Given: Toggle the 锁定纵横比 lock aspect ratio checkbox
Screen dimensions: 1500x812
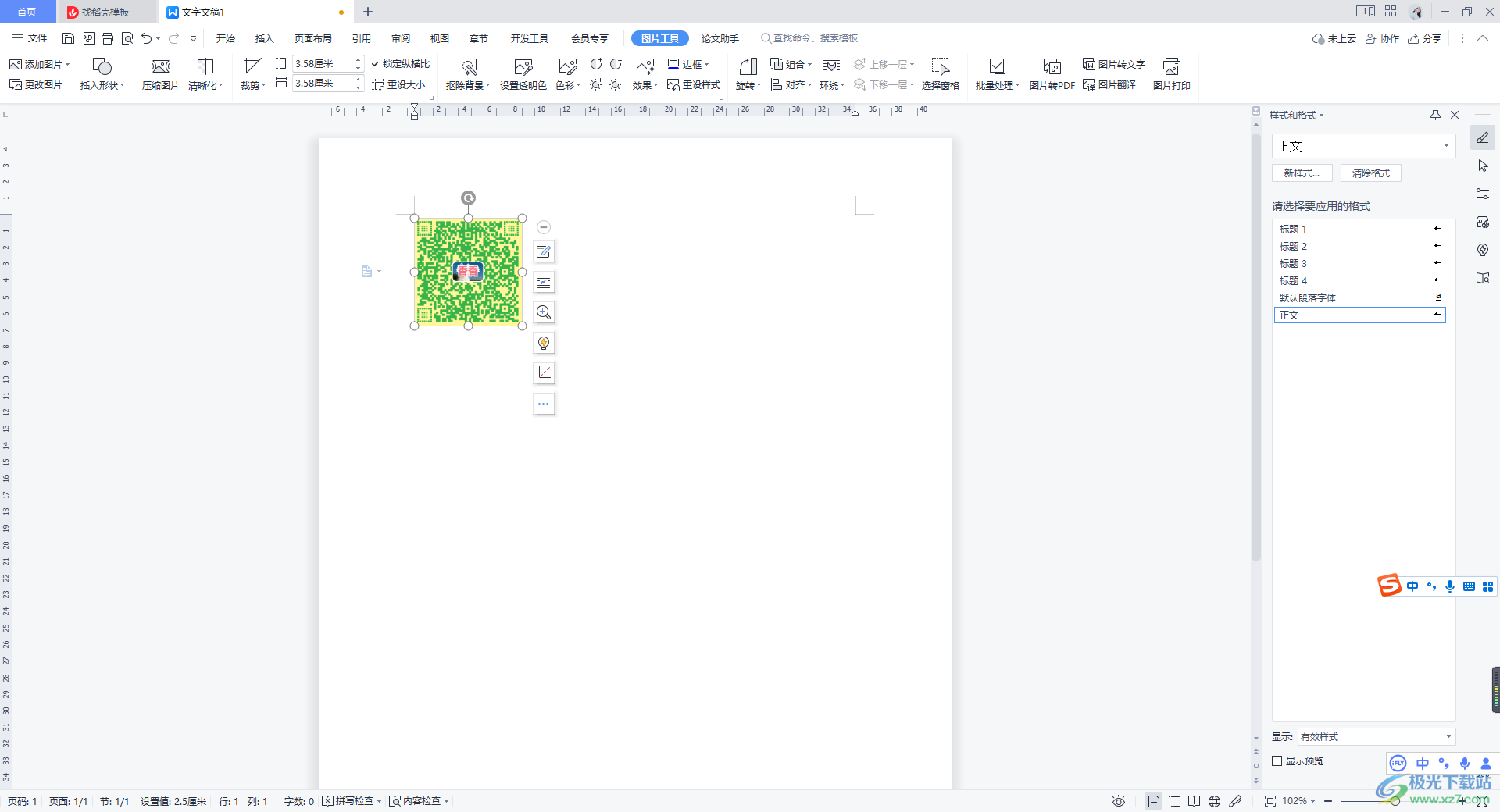Looking at the screenshot, I should (375, 64).
